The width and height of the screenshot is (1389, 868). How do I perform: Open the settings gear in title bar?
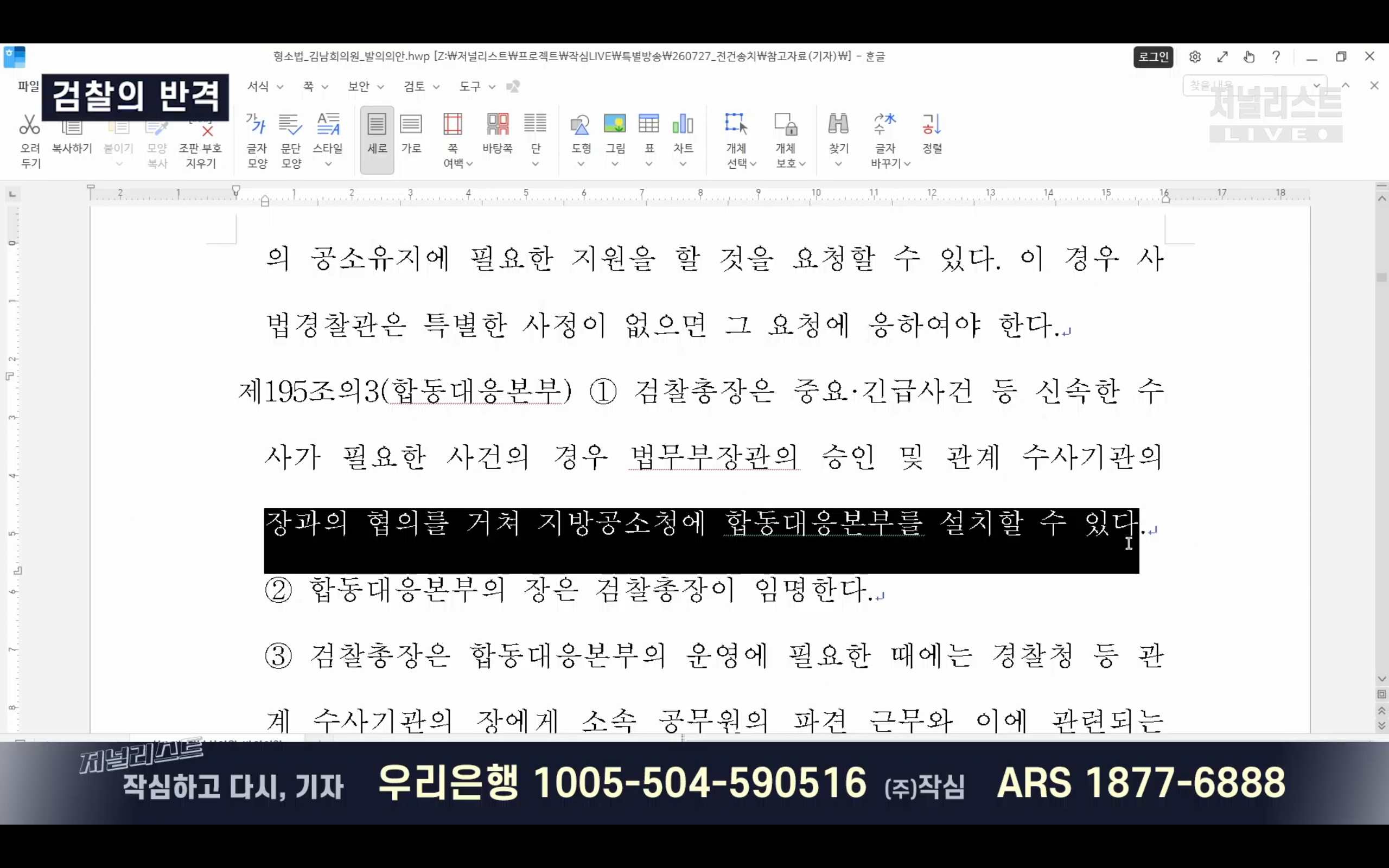(1195, 57)
